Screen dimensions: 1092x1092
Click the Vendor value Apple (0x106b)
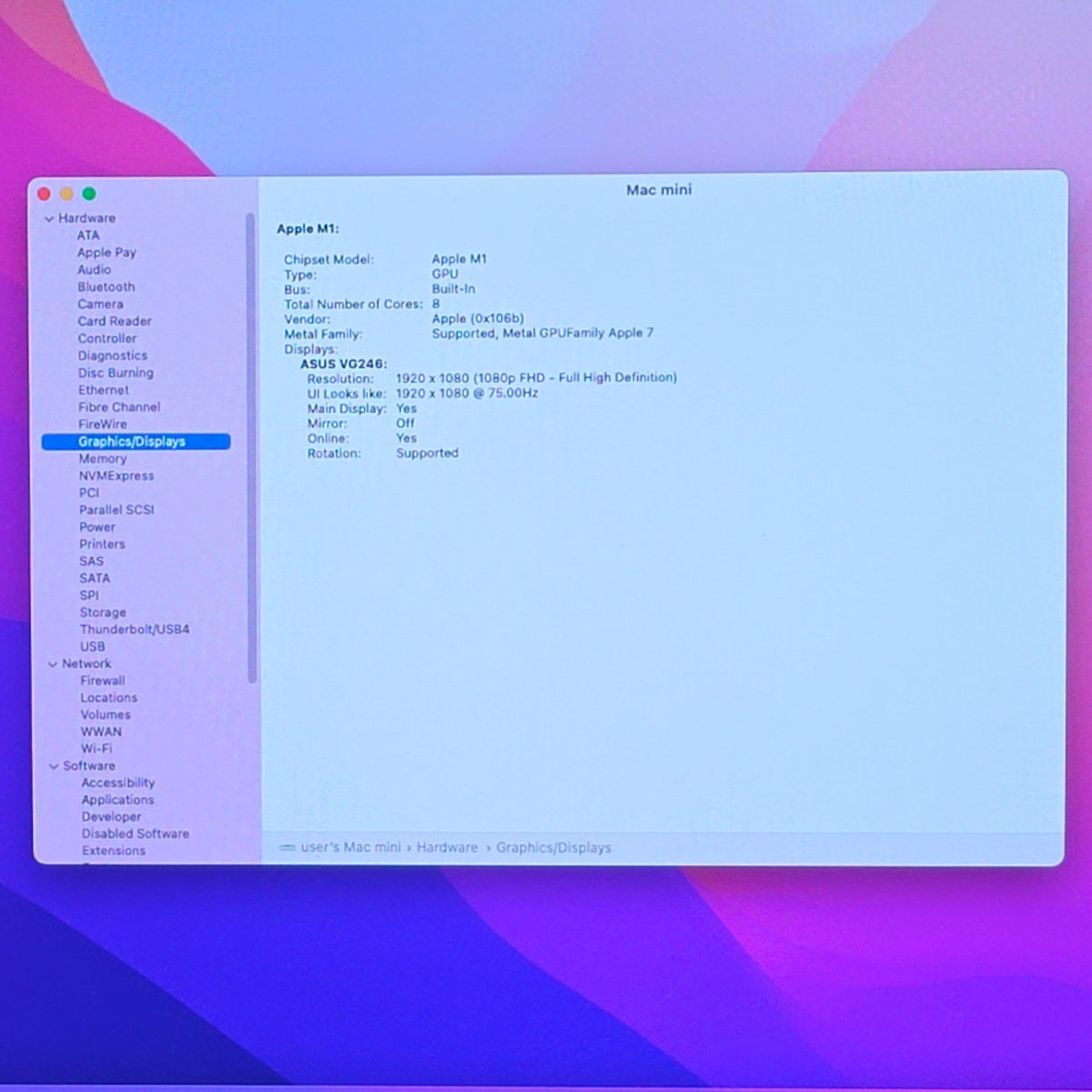tap(478, 319)
